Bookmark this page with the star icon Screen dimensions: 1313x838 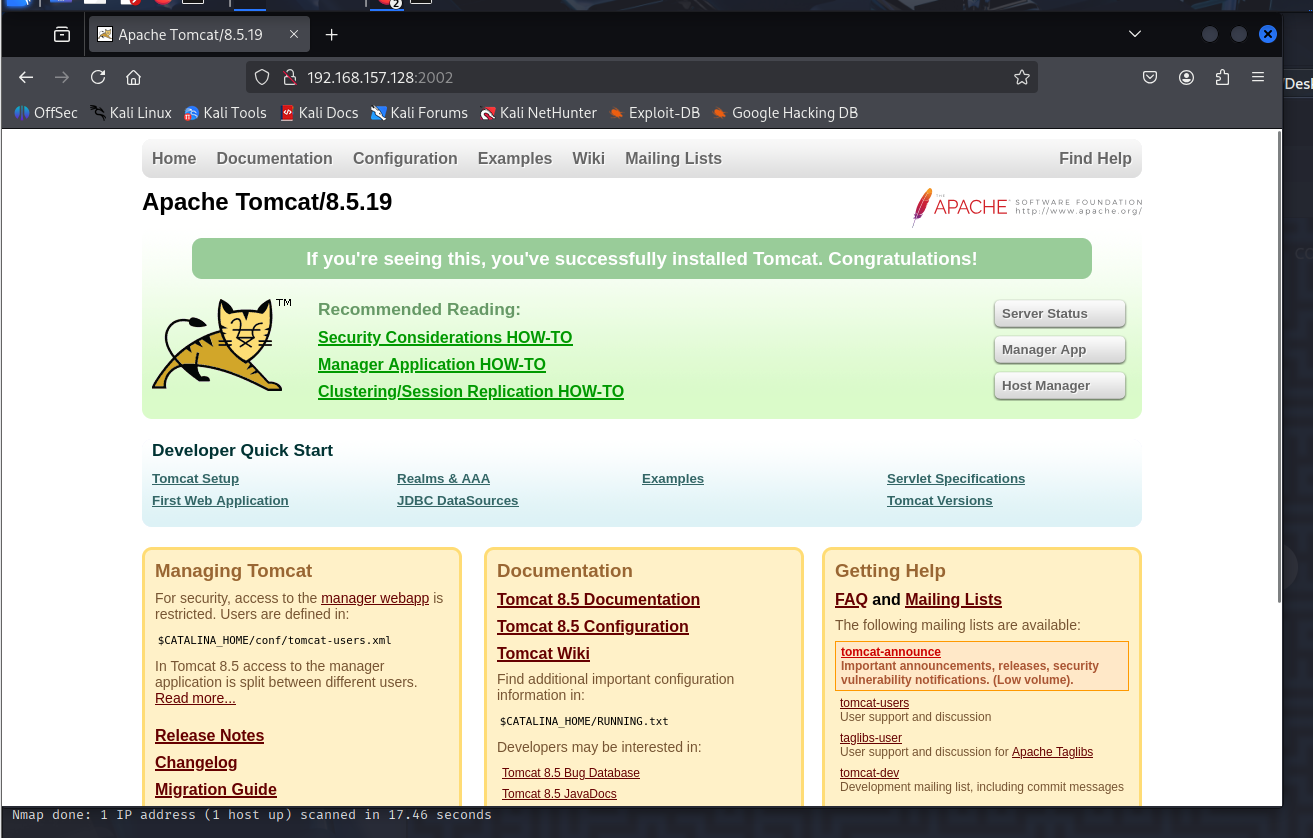click(x=1021, y=77)
